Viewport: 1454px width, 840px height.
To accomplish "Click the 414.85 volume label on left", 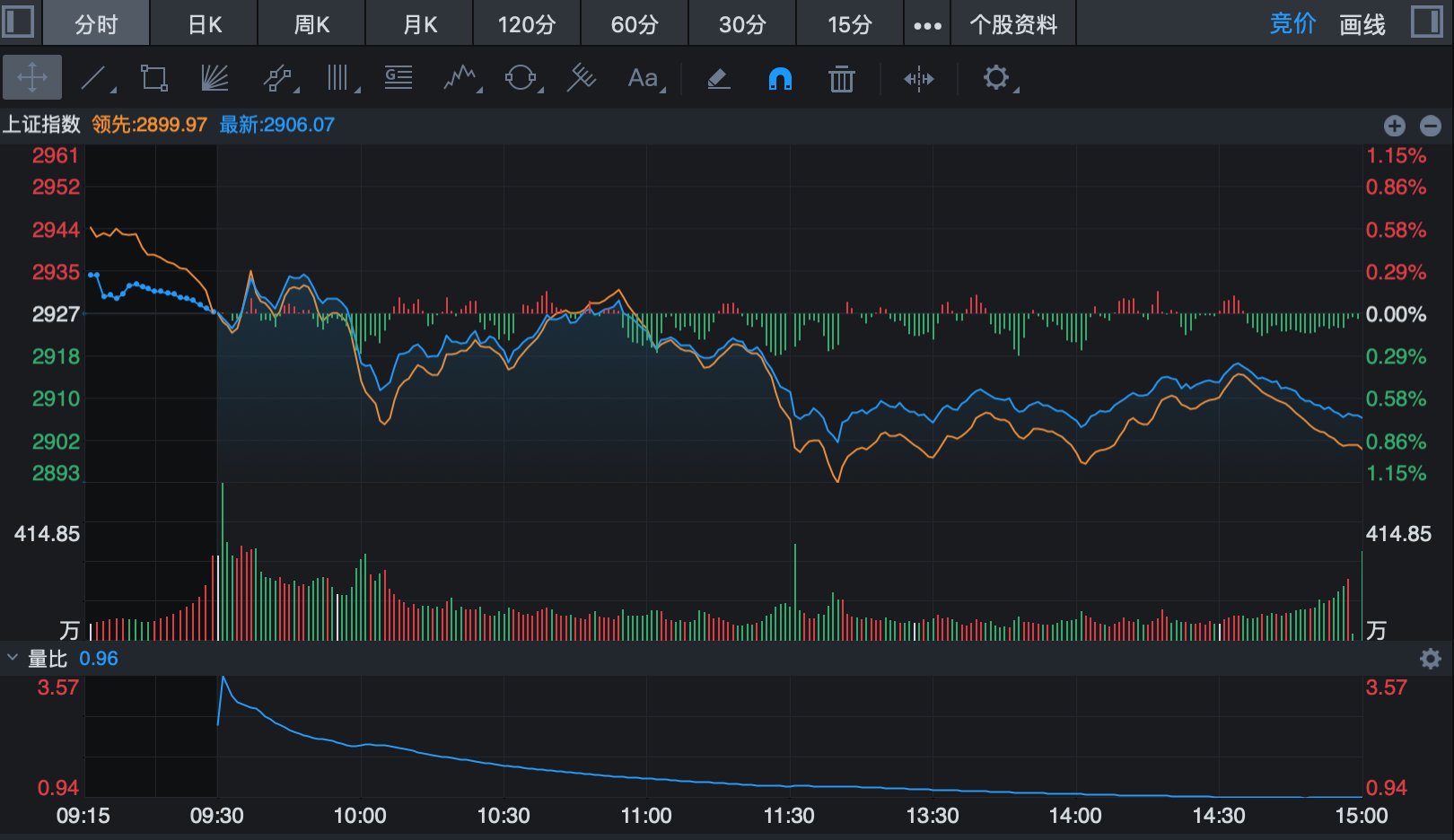I will pyautogui.click(x=47, y=534).
